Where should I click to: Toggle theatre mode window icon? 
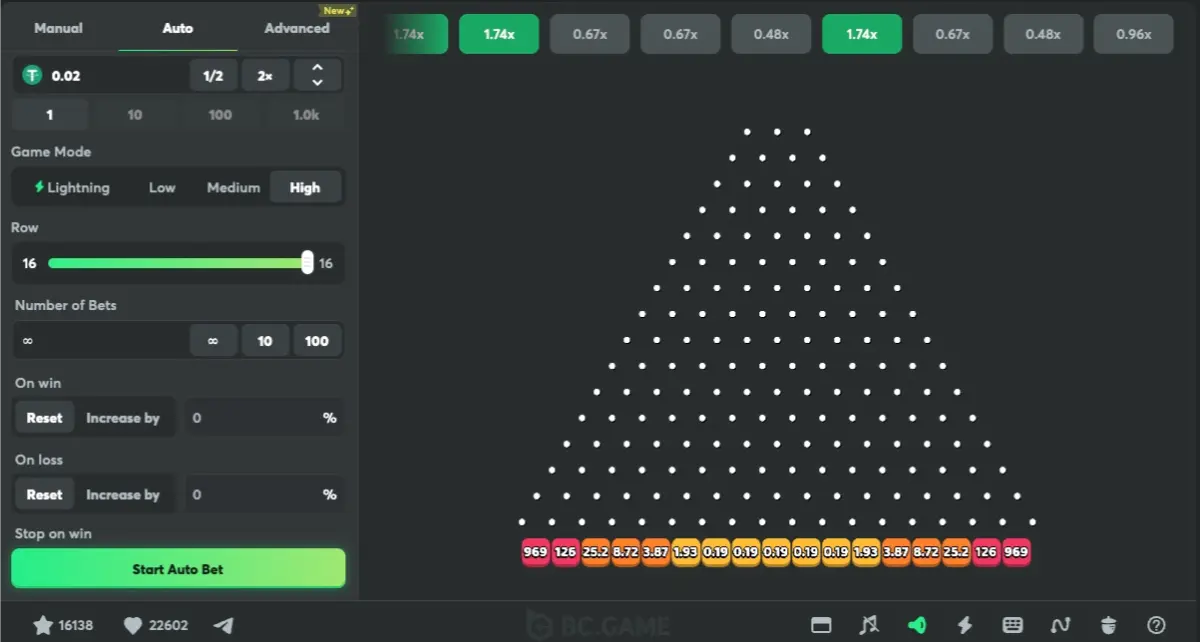(x=821, y=626)
